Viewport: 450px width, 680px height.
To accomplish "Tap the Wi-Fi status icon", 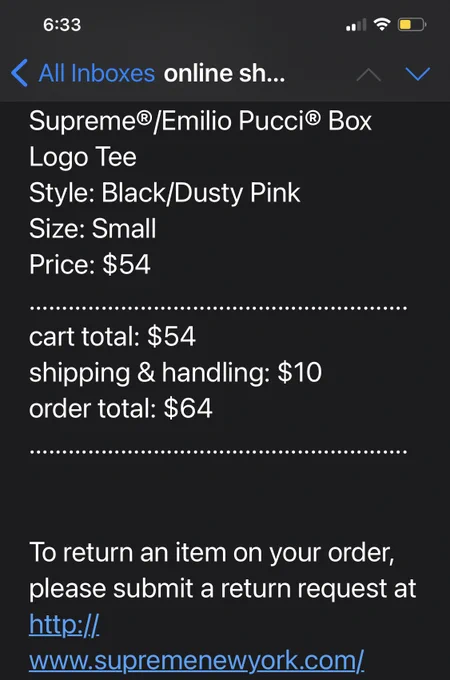I will (x=382, y=24).
